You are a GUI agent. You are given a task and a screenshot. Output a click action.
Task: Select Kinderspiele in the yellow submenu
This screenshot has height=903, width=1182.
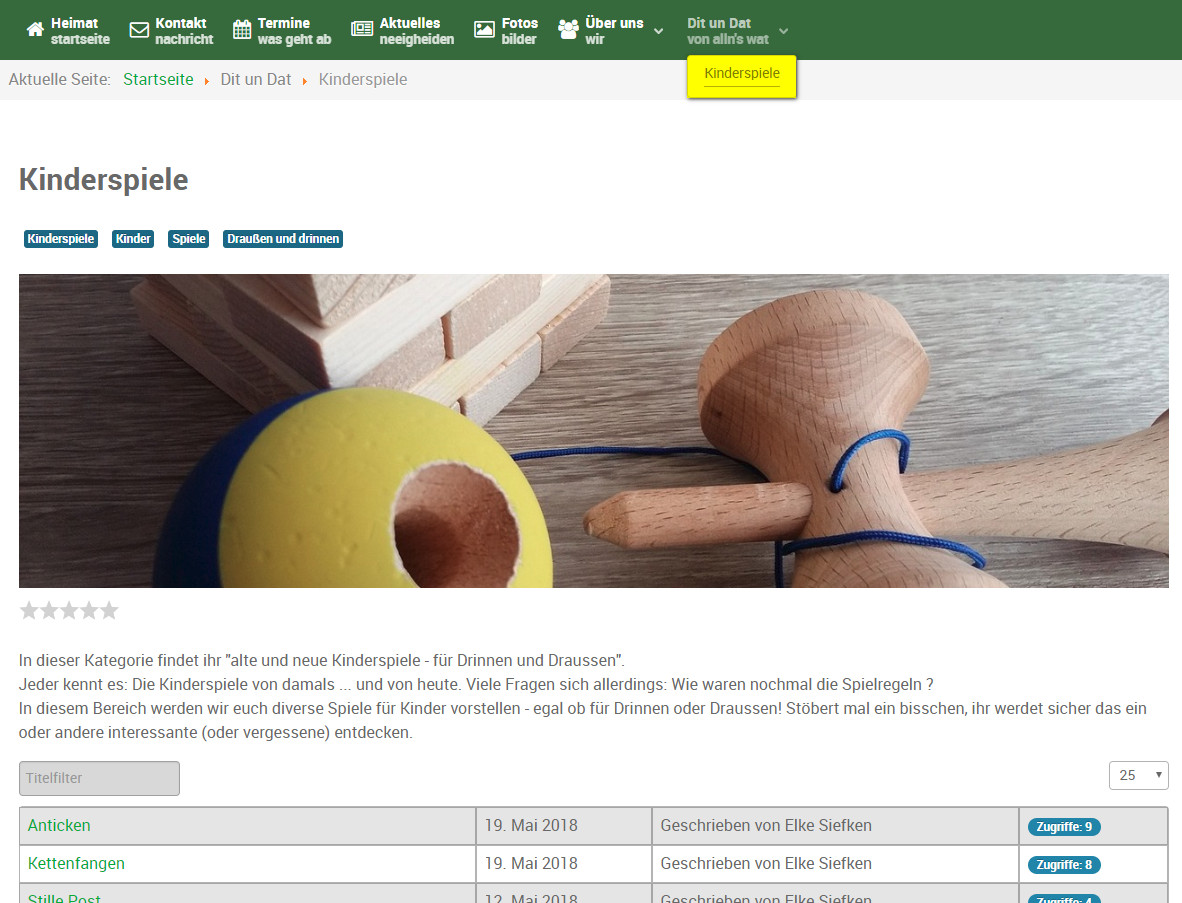[x=742, y=74]
